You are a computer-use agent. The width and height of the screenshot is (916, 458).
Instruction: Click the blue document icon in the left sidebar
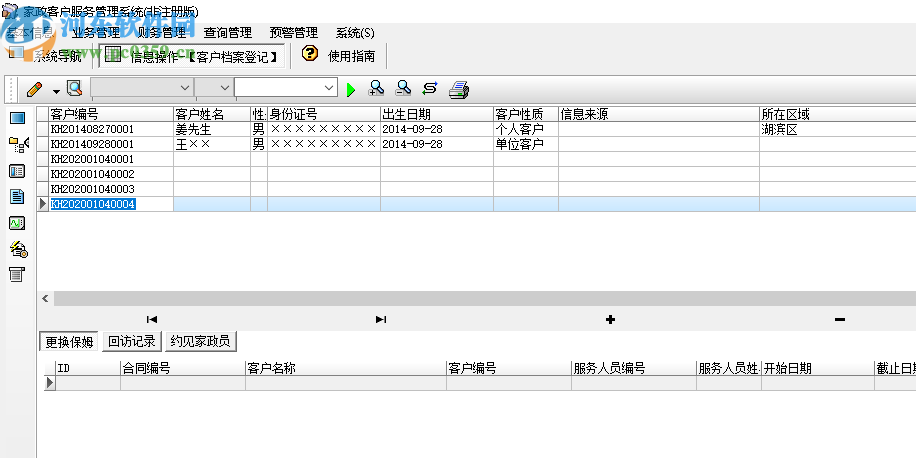18,197
